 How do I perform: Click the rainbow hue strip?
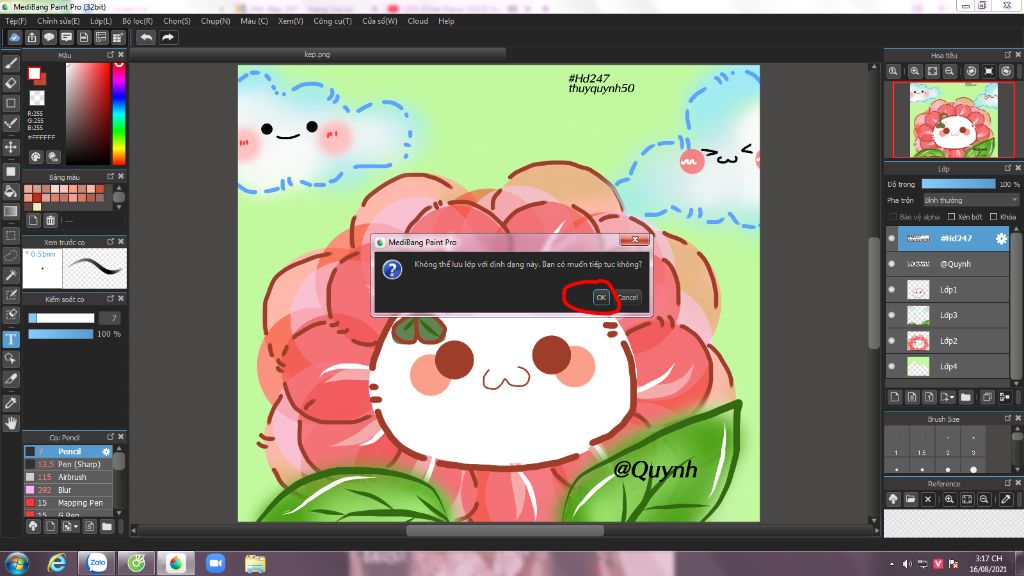pyautogui.click(x=119, y=114)
